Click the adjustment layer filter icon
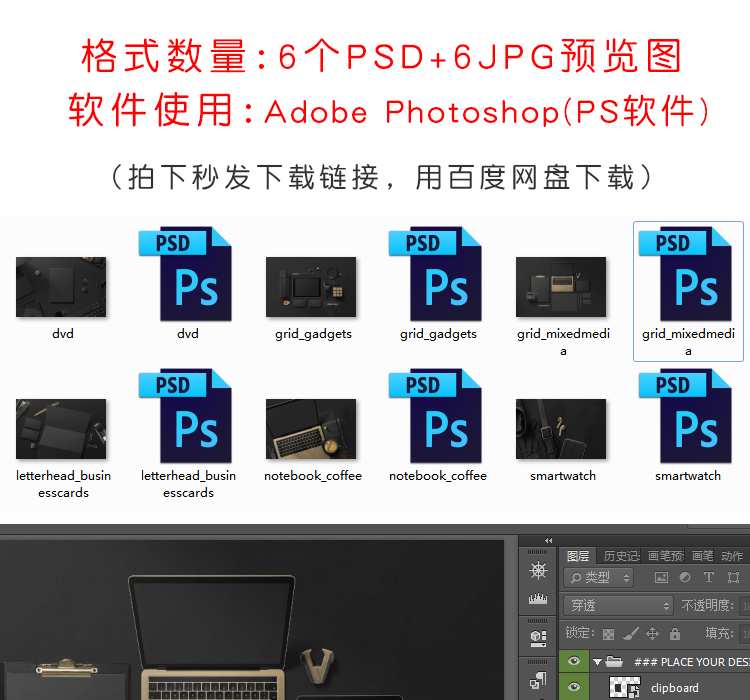This screenshot has height=700, width=750. click(685, 578)
